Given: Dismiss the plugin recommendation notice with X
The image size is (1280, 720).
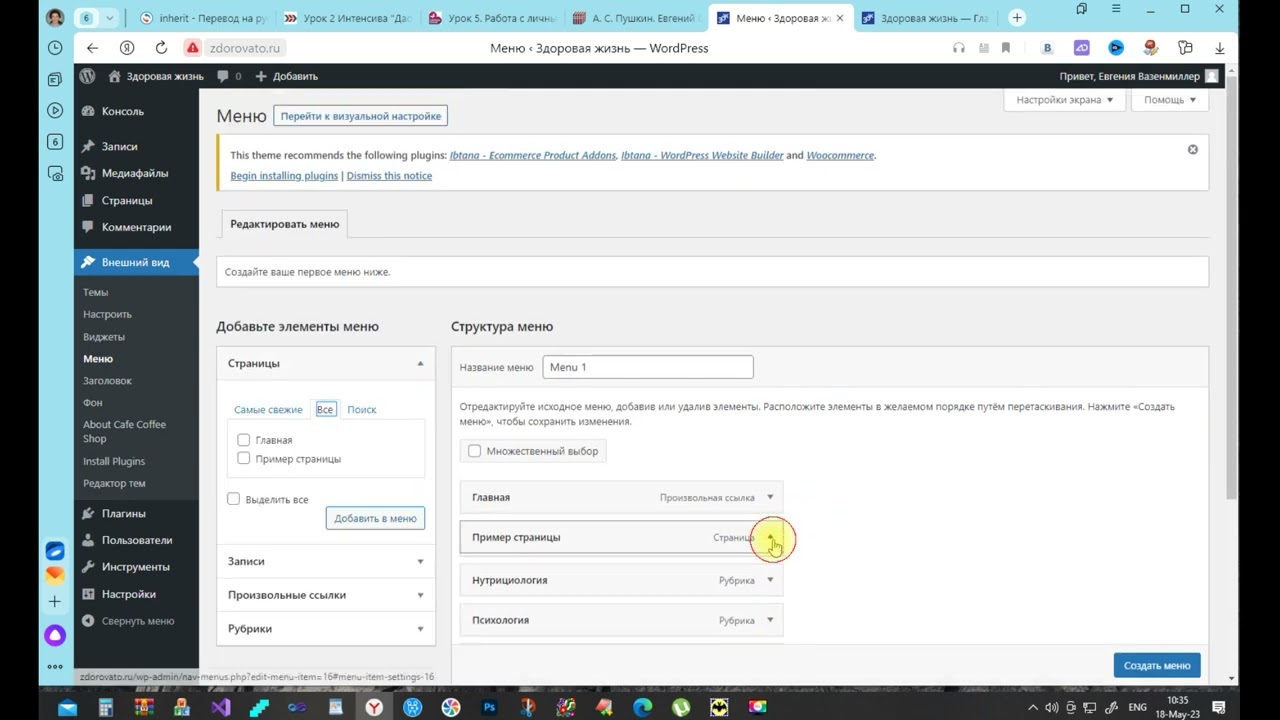Looking at the screenshot, I should pos(1192,149).
